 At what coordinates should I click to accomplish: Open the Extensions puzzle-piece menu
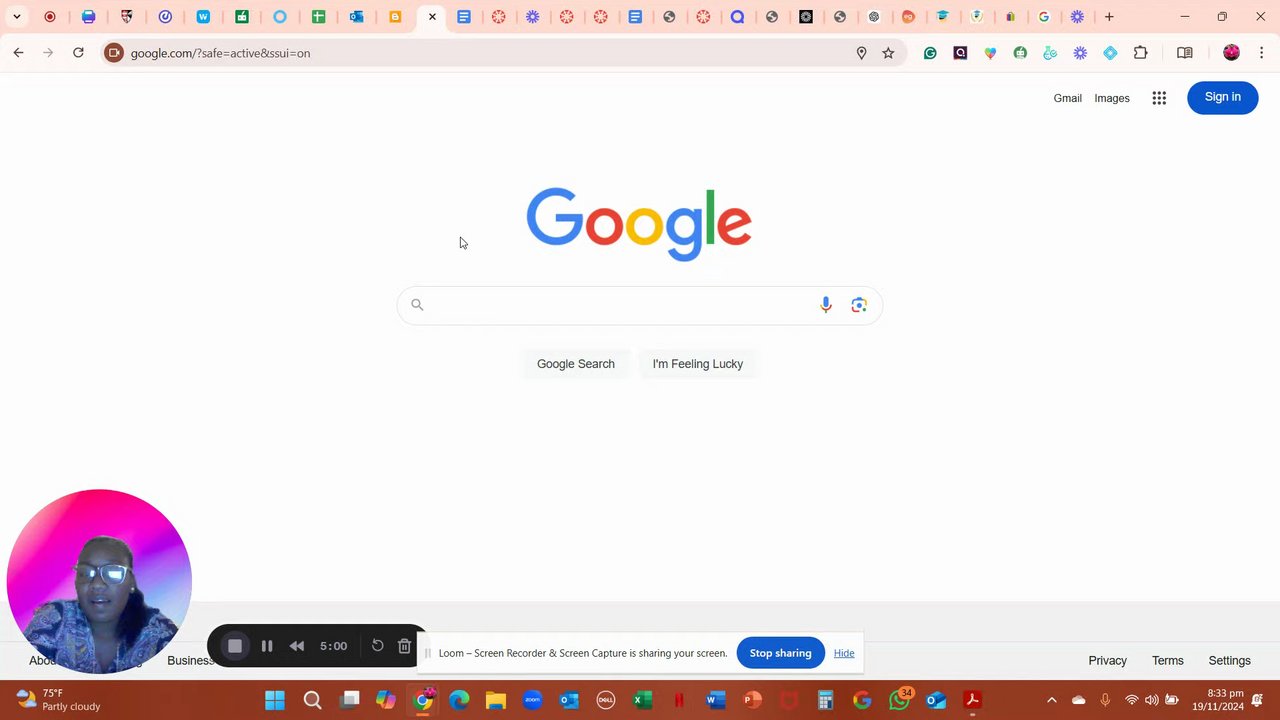(1140, 53)
